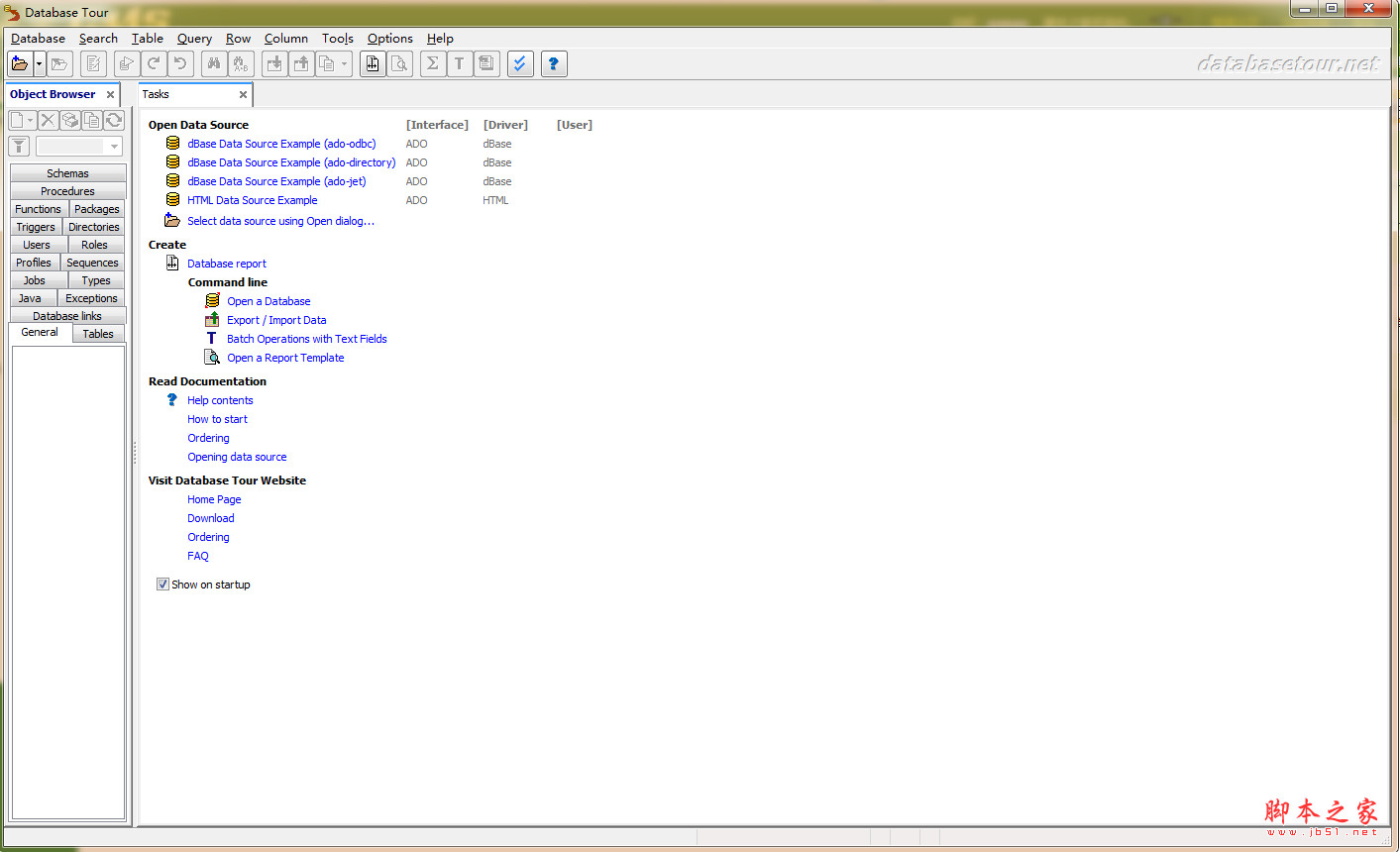Click the binoculars replace A-B icon
The height and width of the screenshot is (852, 1400).
pyautogui.click(x=241, y=64)
